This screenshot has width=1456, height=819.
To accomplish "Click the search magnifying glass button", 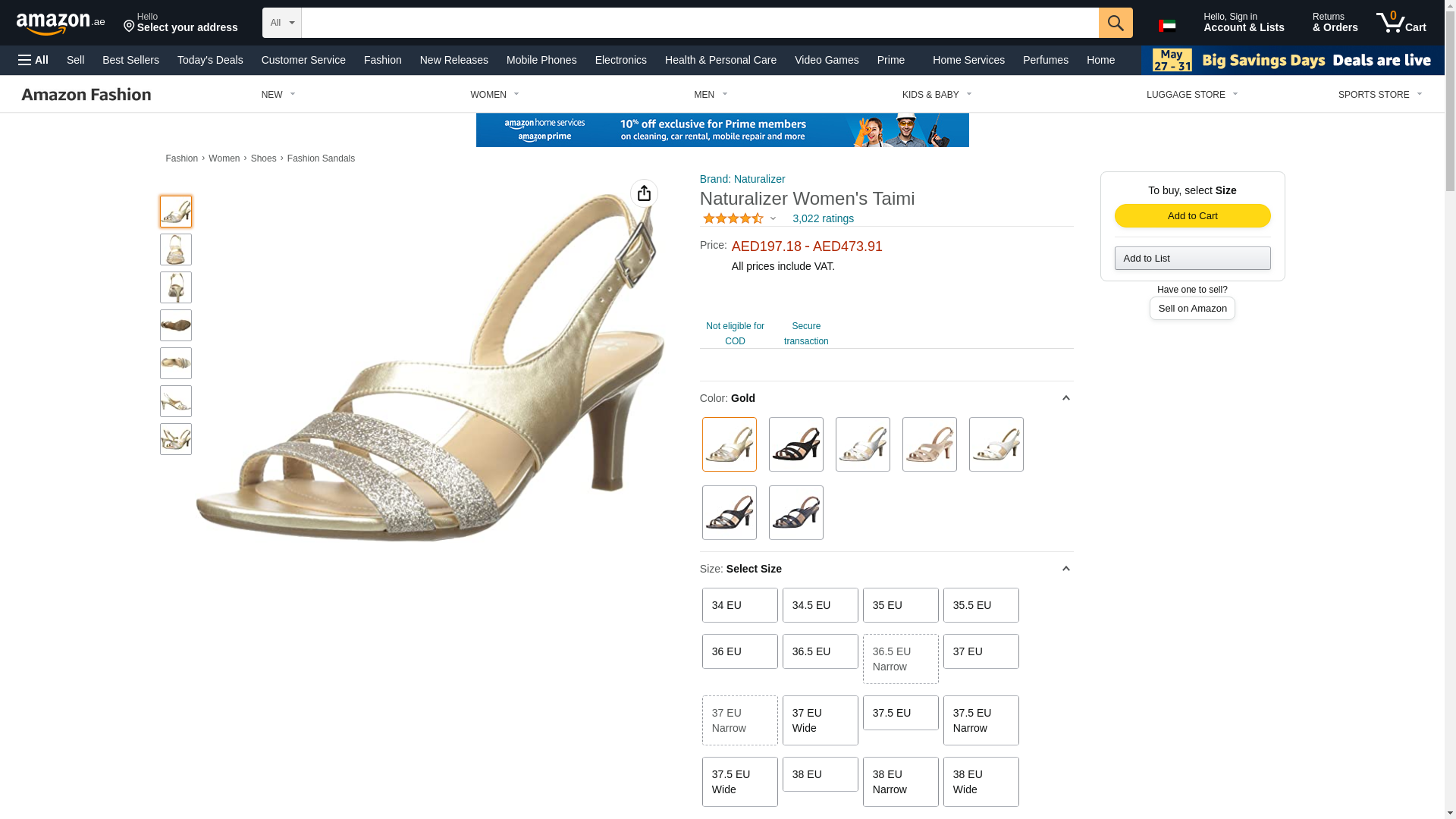I will [x=1115, y=23].
